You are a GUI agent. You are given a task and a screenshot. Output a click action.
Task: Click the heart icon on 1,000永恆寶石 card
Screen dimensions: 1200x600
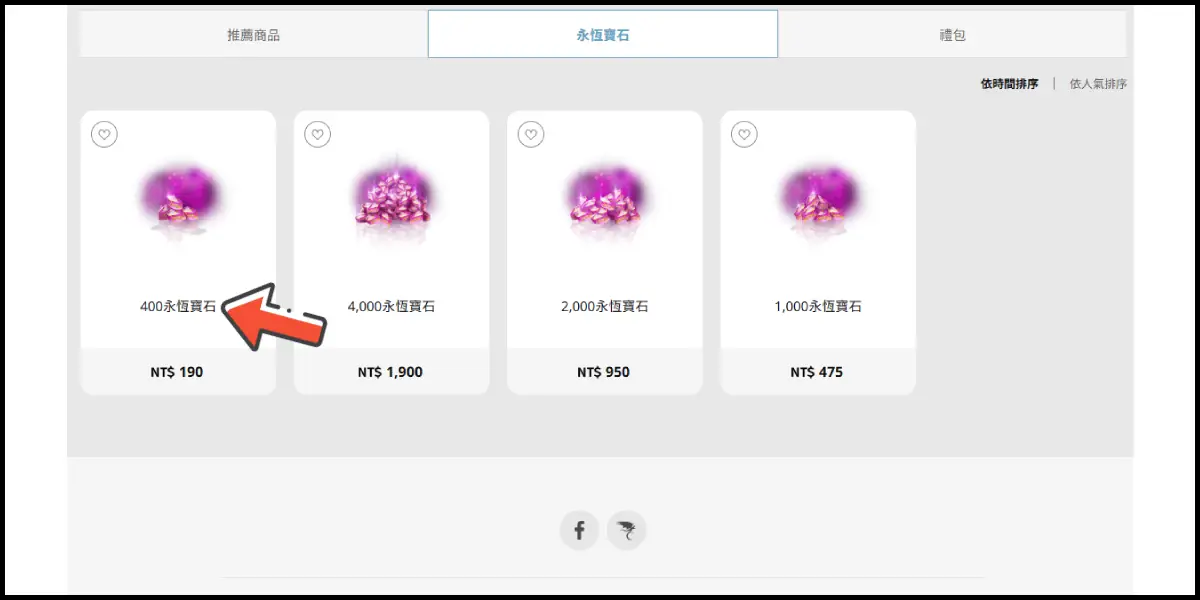tap(744, 134)
